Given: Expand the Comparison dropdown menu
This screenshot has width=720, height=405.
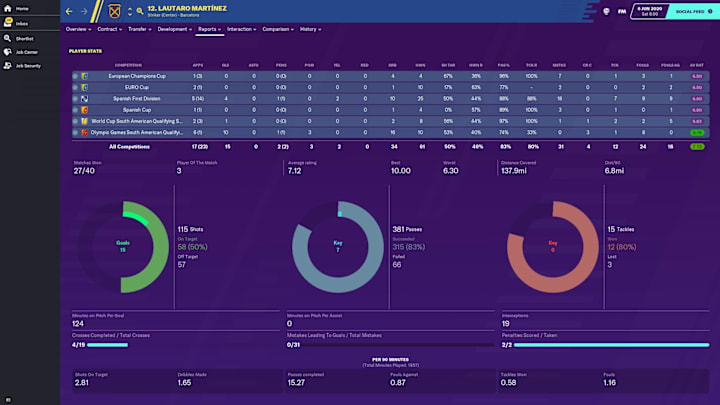Looking at the screenshot, I should pyautogui.click(x=278, y=29).
